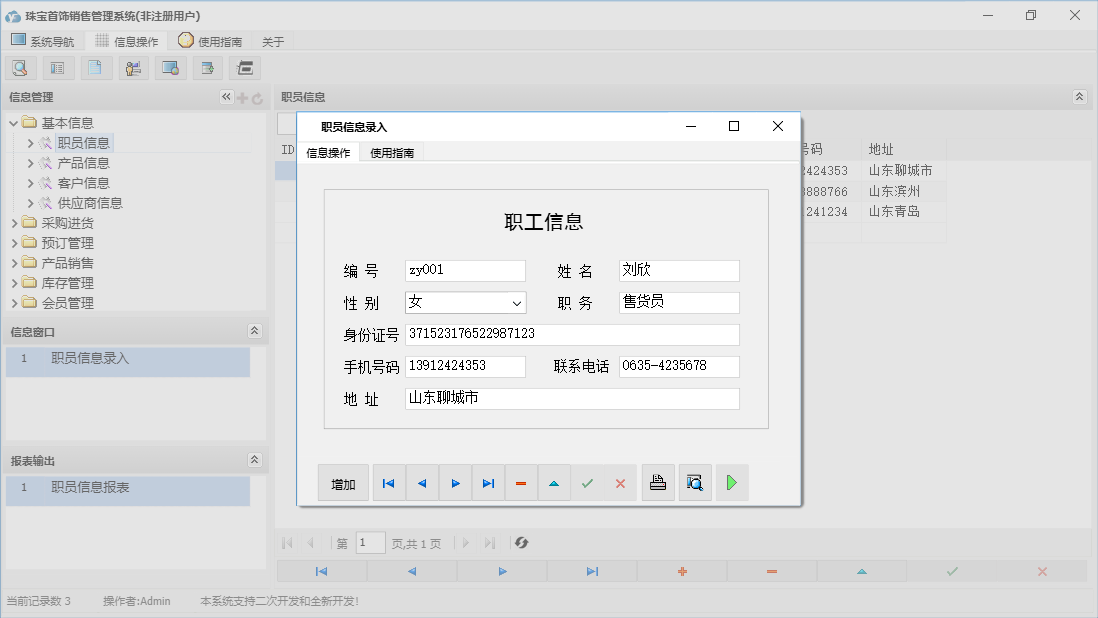
Task: Click the 增加 add button
Action: pos(343,482)
